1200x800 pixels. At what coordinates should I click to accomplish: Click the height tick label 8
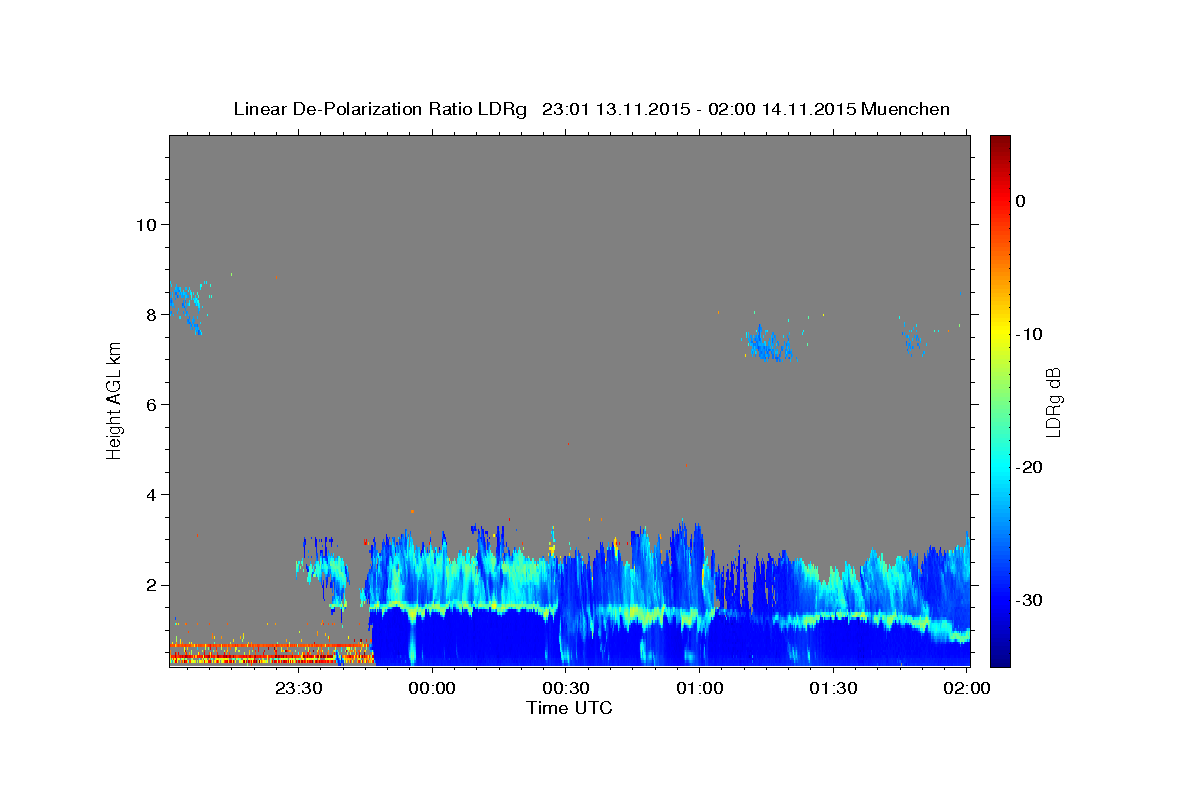tap(152, 314)
